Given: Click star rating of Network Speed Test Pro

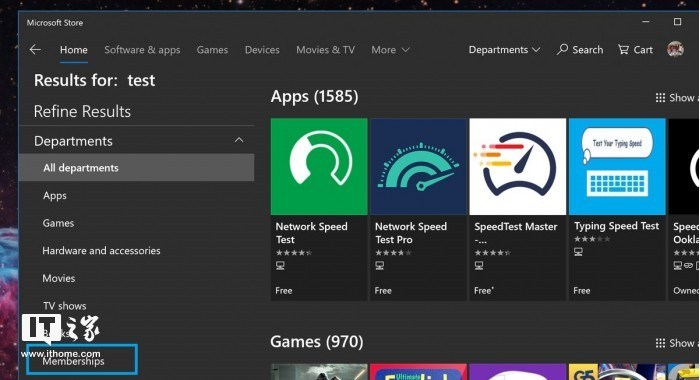Looking at the screenshot, I should coord(393,253).
